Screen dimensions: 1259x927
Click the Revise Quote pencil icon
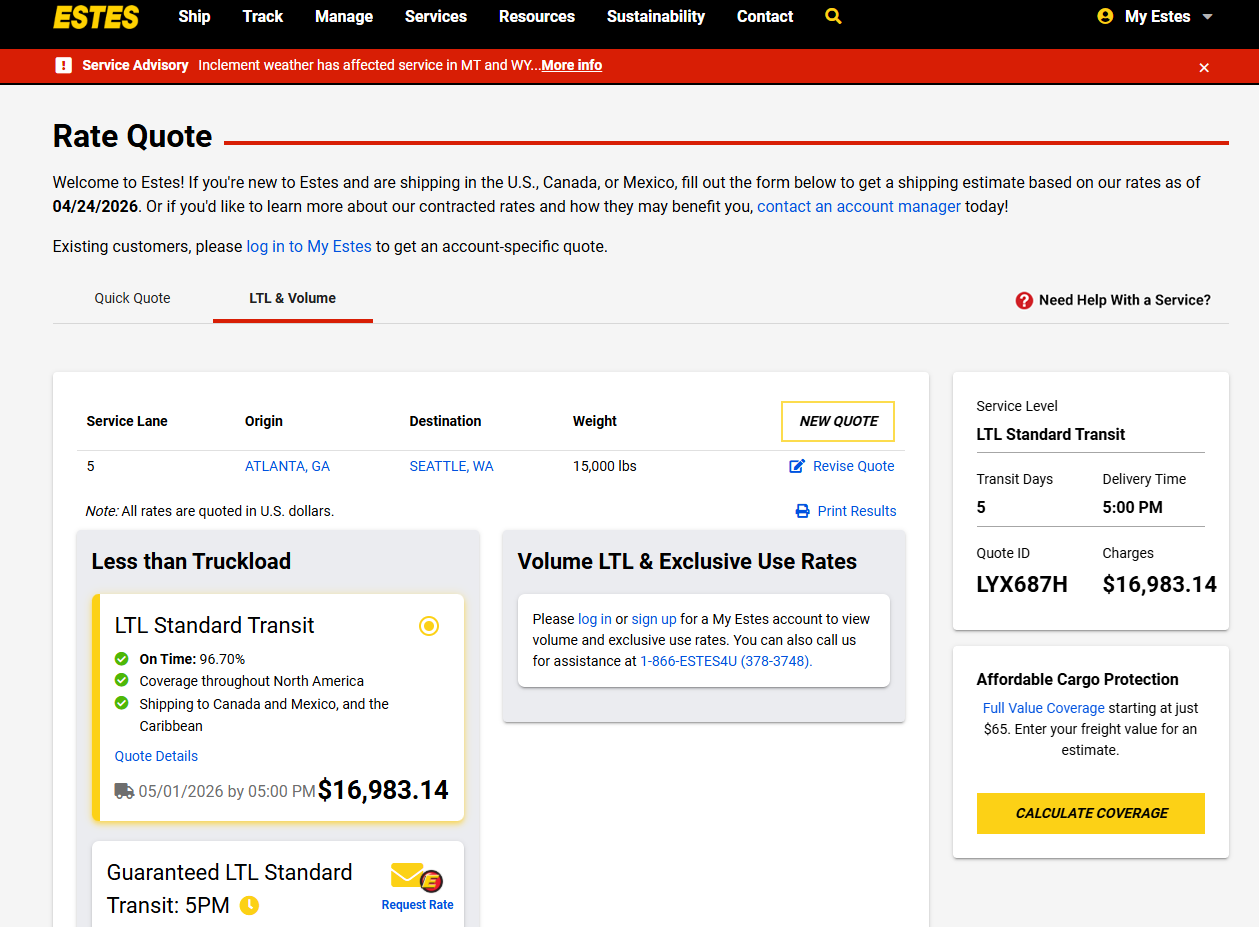797,466
